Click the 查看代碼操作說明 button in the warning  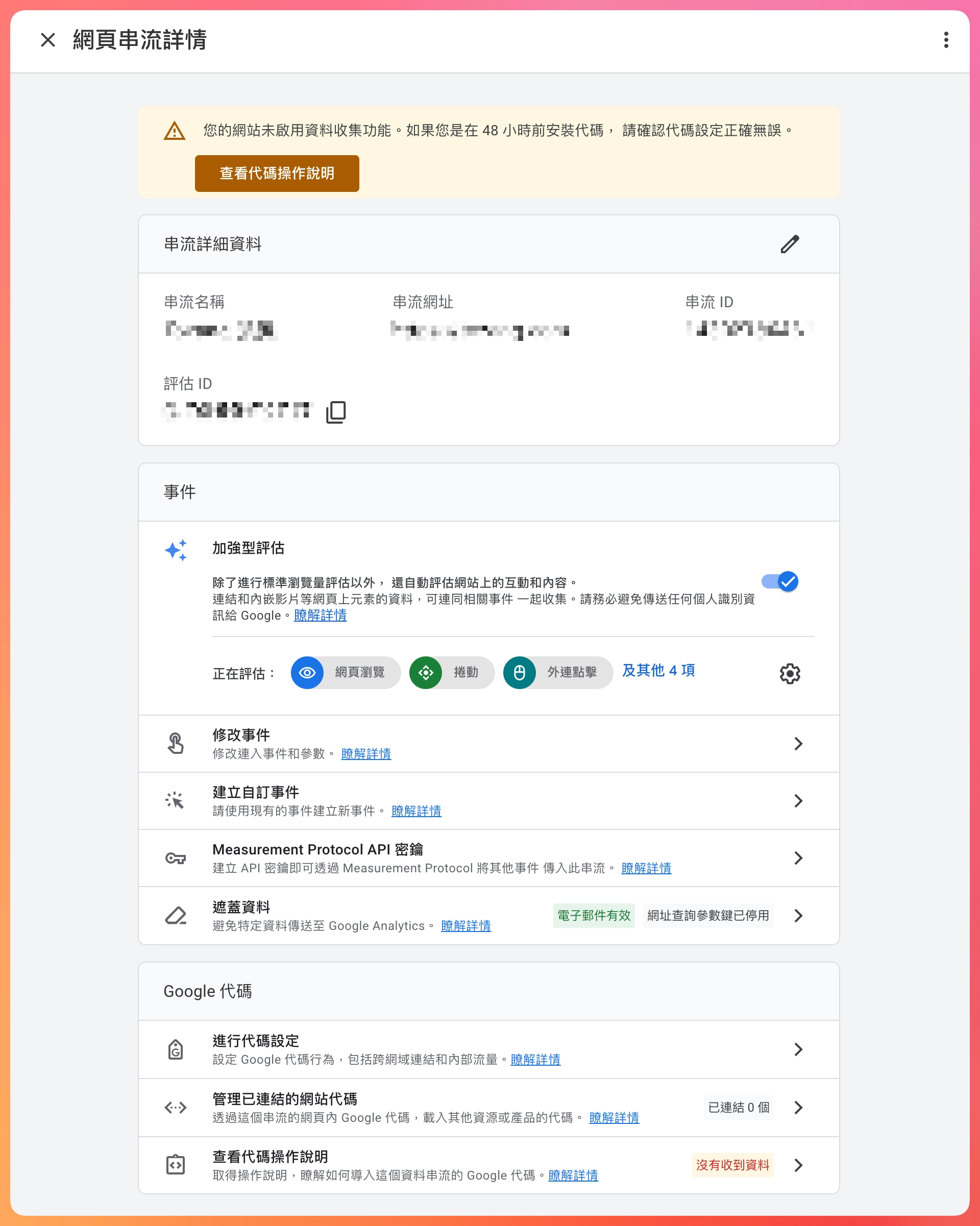[277, 173]
